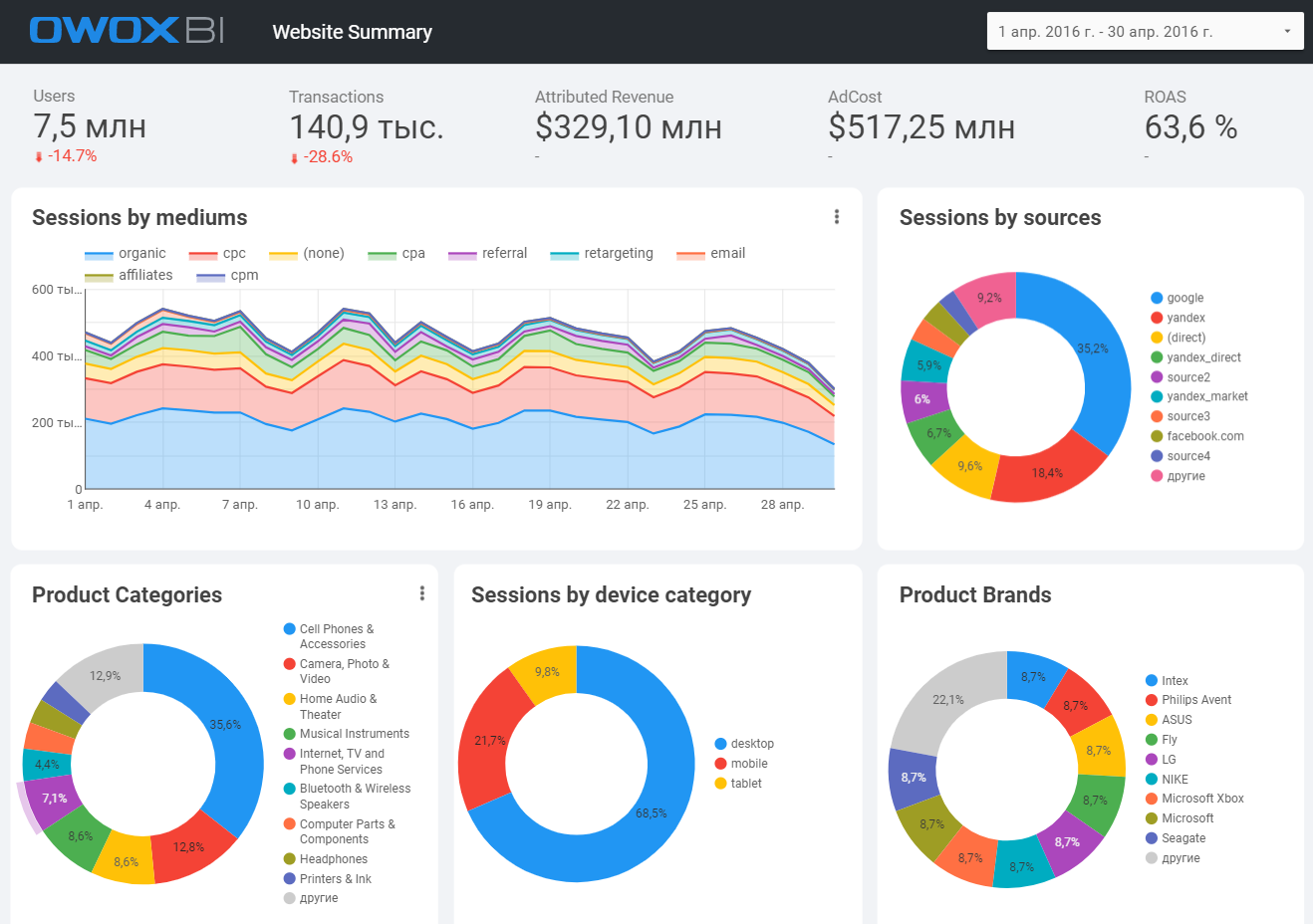Click the 9,2% pink sources slice
The width and height of the screenshot is (1313, 924).
click(x=987, y=297)
